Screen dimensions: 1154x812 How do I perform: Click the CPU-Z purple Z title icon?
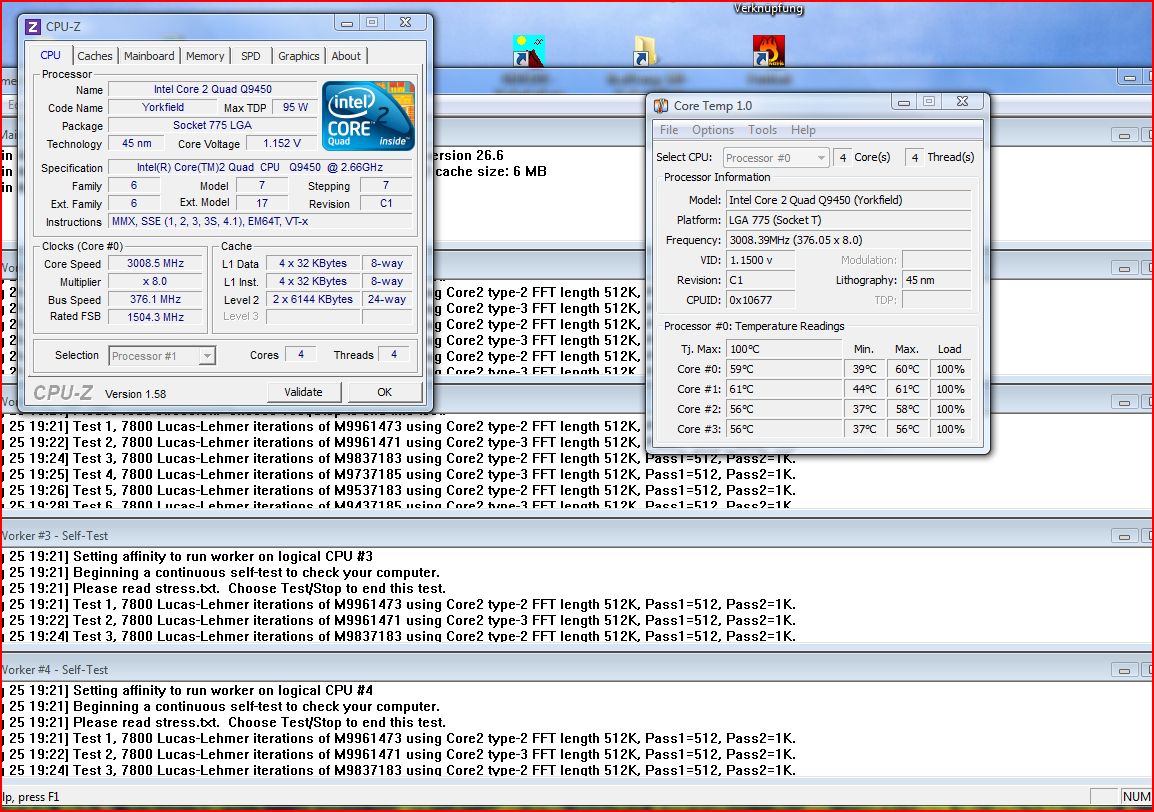(33, 27)
